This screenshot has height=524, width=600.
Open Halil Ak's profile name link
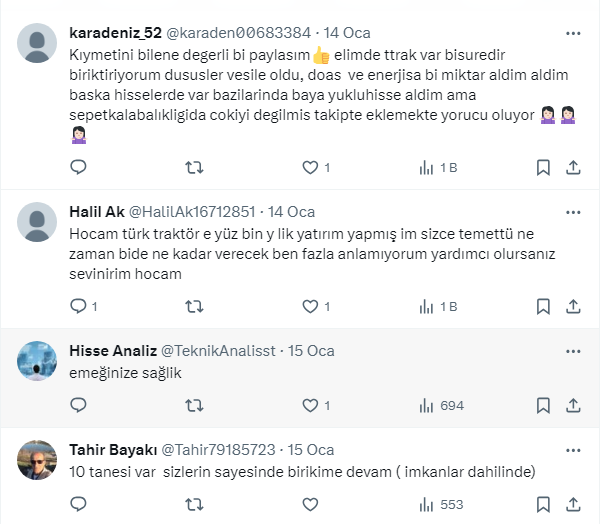[94, 211]
